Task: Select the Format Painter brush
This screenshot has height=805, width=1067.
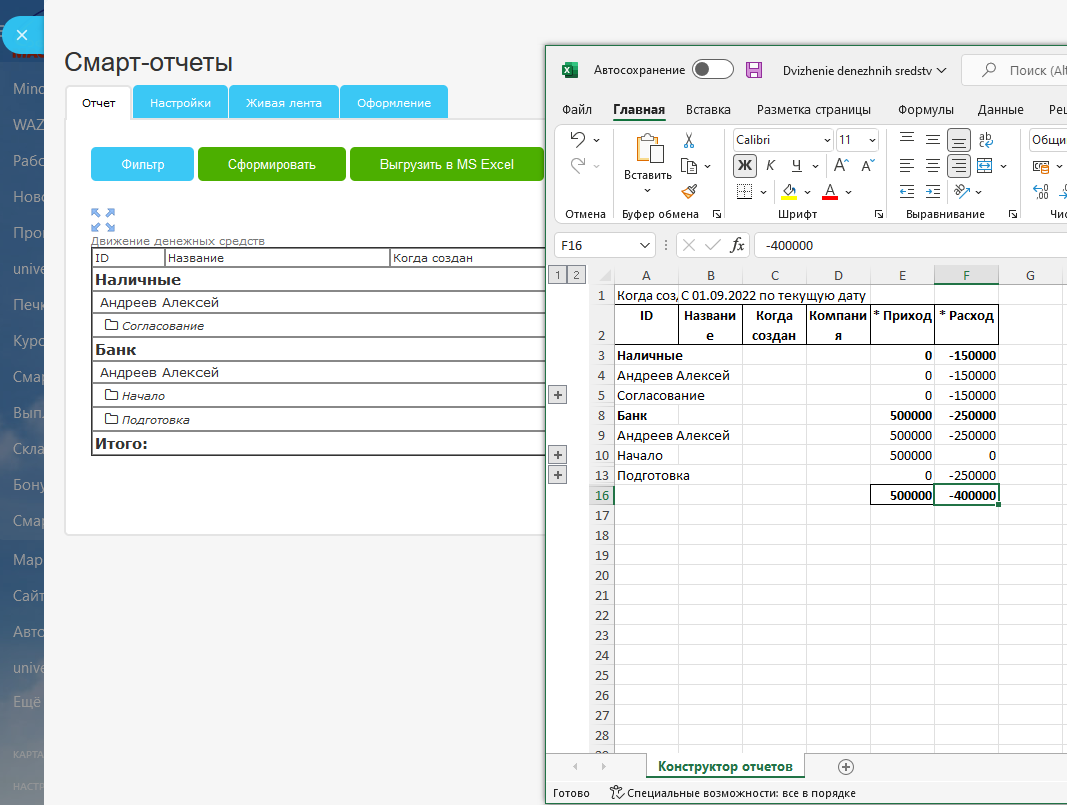Action: 689,190
